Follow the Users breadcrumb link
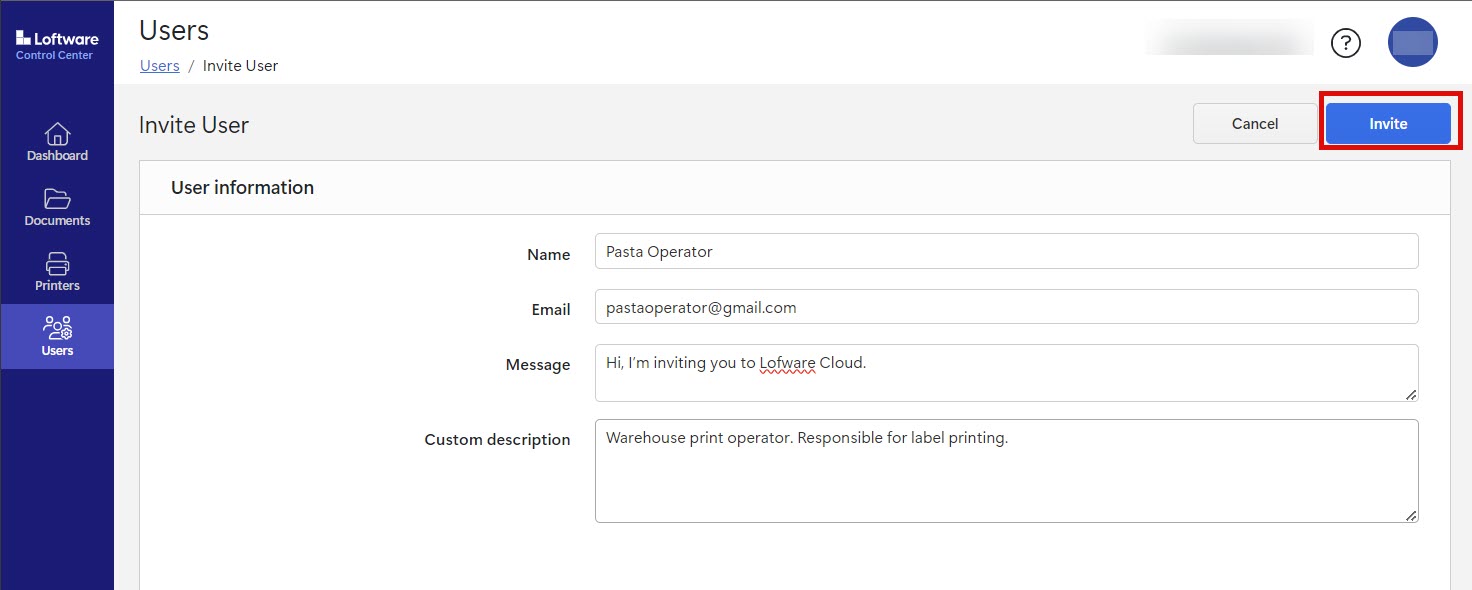 coord(159,66)
